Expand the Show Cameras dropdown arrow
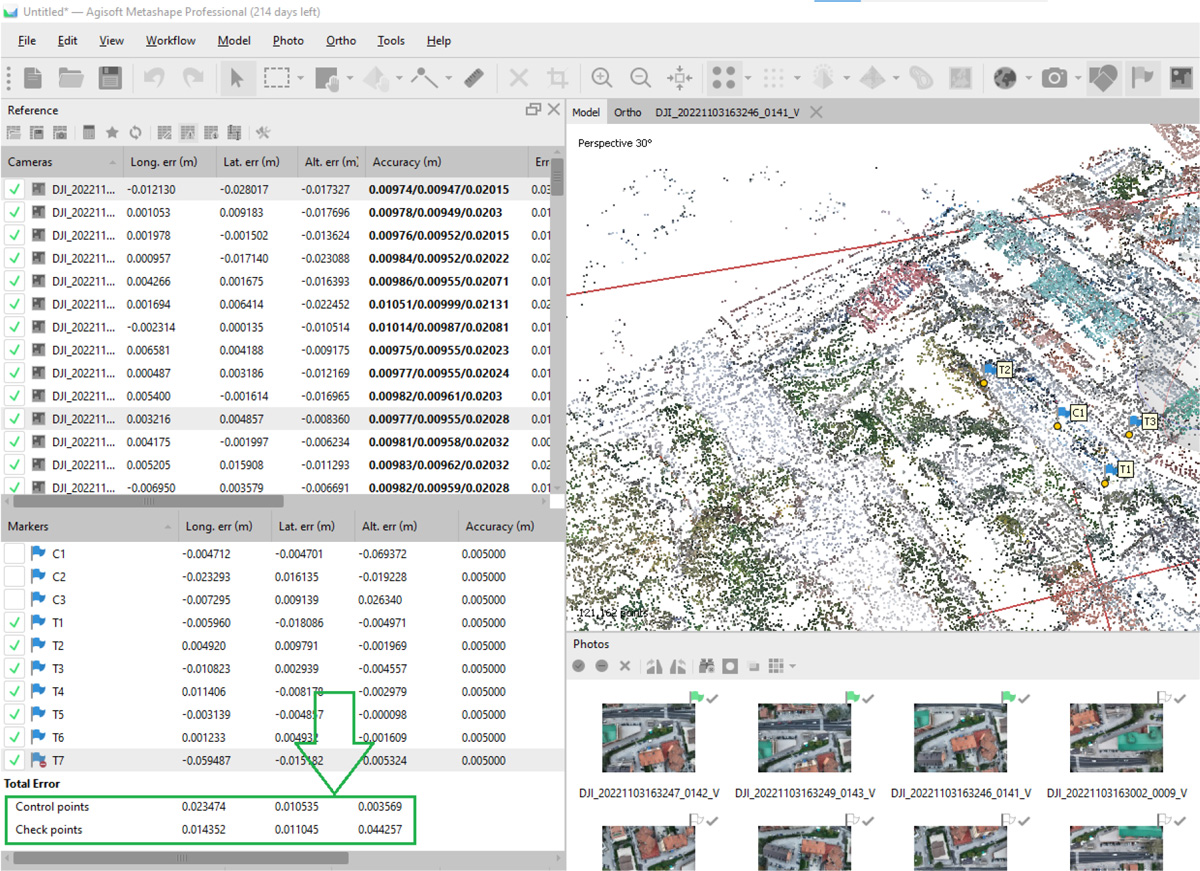Viewport: 1200px width, 871px height. pyautogui.click(x=1078, y=78)
